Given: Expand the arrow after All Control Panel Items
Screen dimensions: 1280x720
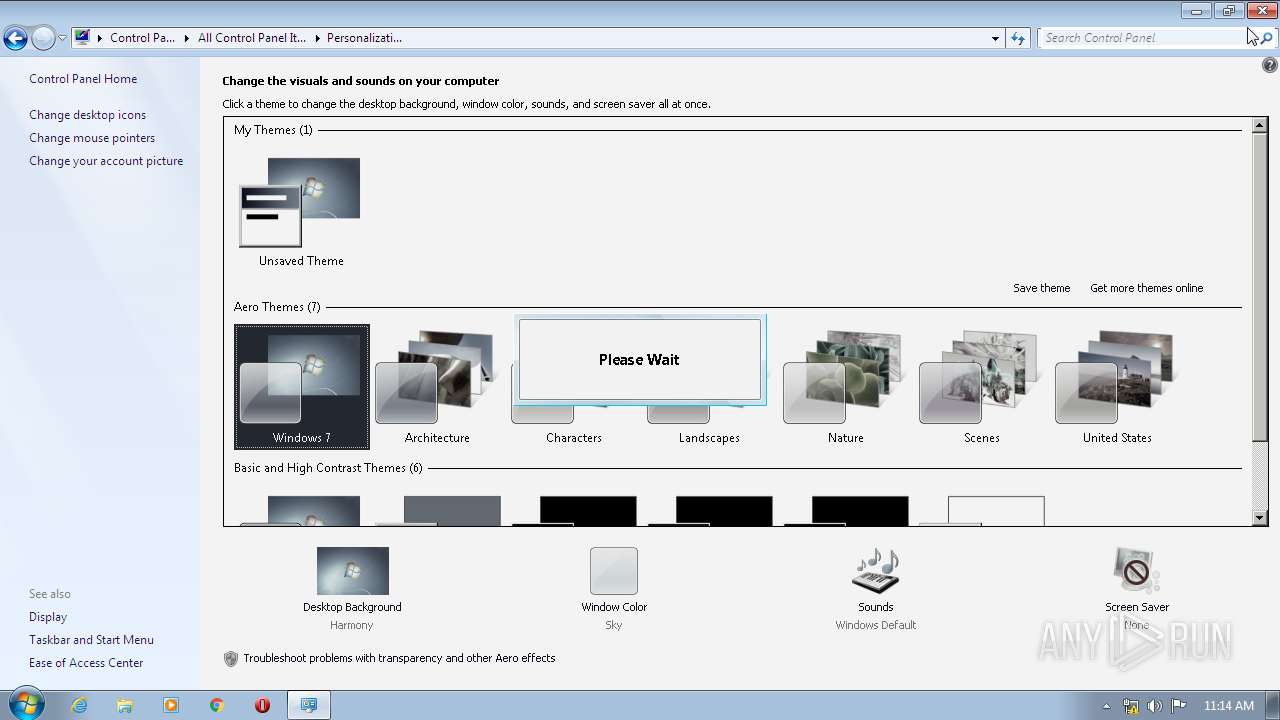Looking at the screenshot, I should 317,38.
